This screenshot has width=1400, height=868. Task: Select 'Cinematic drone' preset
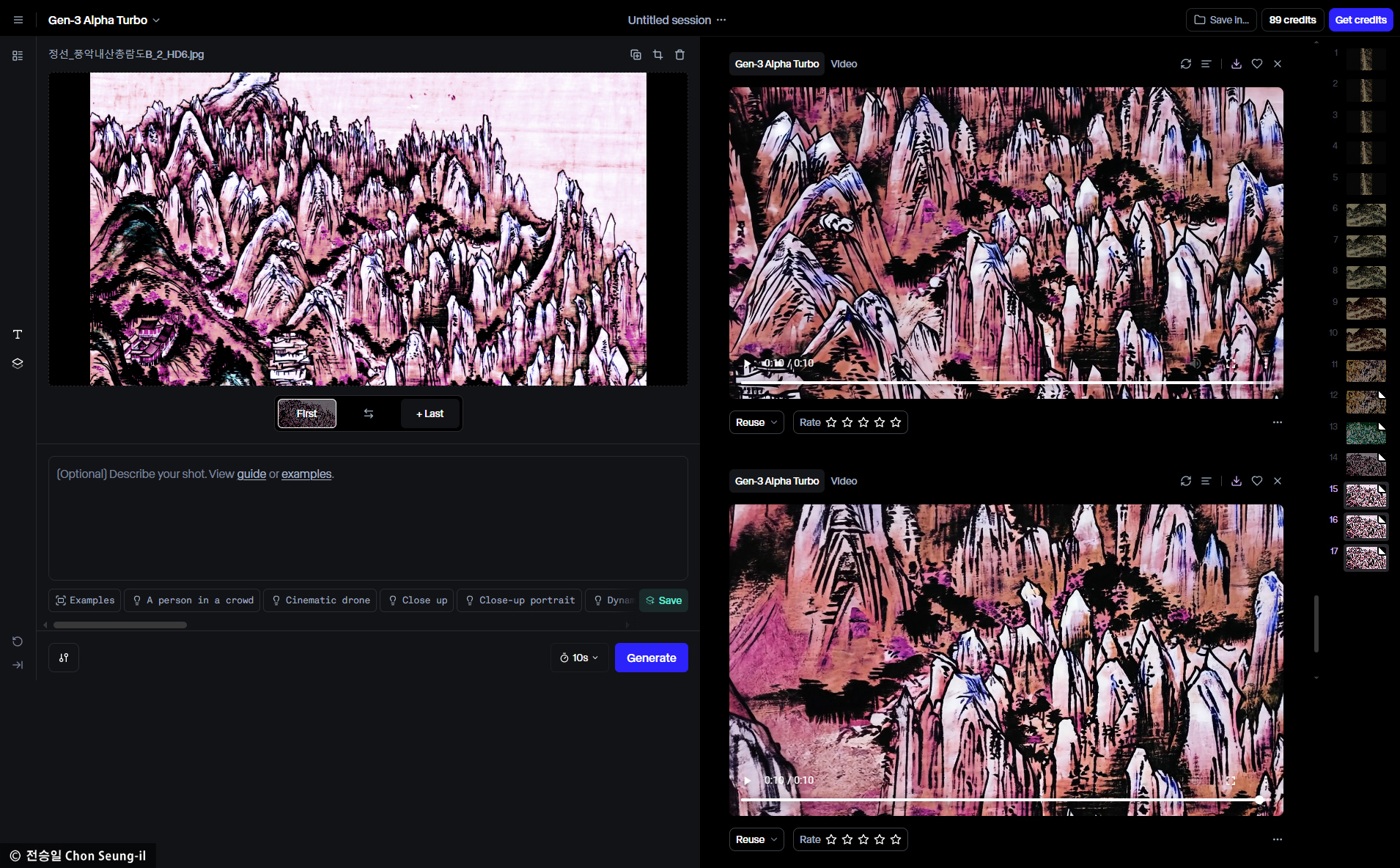pyautogui.click(x=320, y=600)
